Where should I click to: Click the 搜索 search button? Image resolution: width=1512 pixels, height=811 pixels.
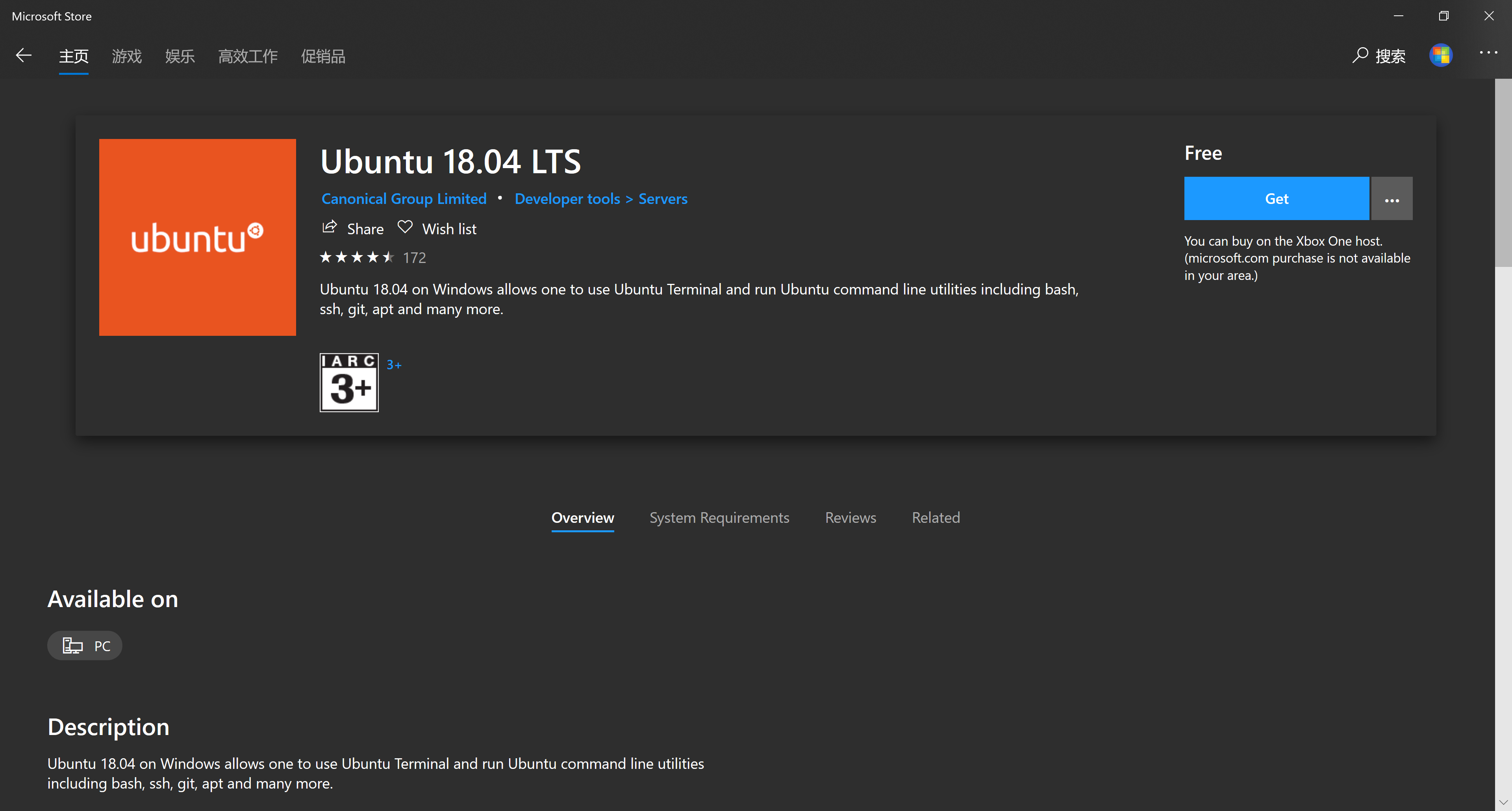(x=1379, y=56)
